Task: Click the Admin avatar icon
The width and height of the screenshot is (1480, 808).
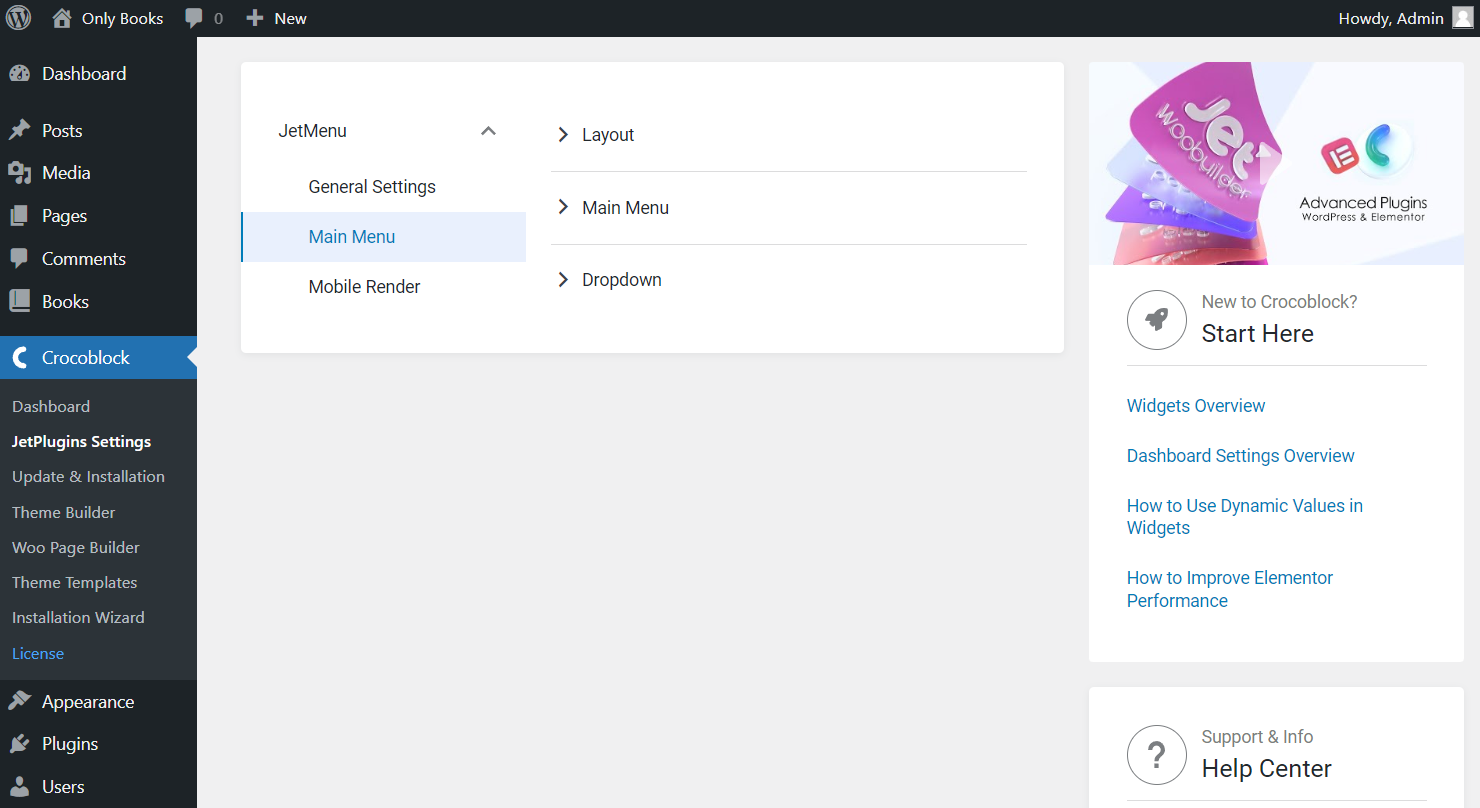Action: (x=1462, y=18)
